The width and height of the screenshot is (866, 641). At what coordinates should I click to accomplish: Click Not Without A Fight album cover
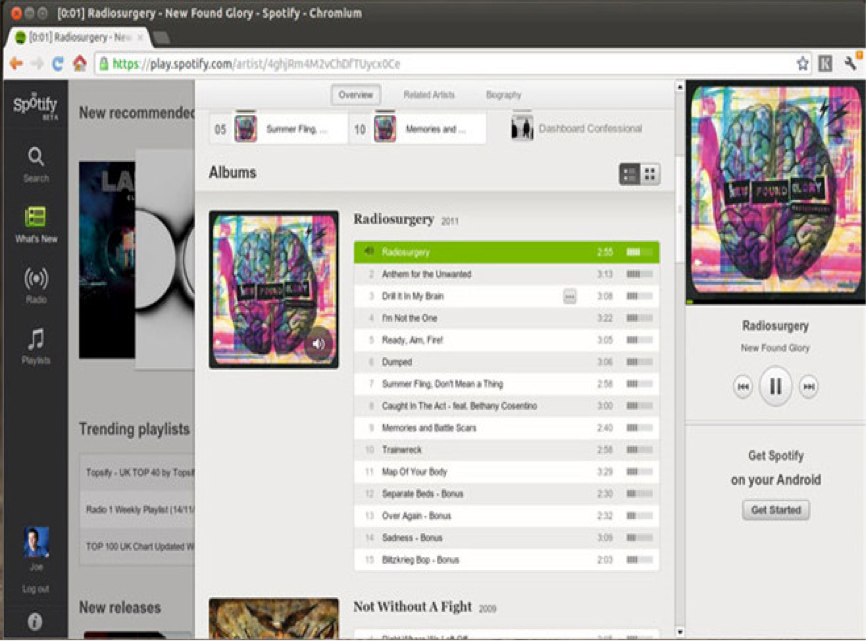(x=274, y=618)
